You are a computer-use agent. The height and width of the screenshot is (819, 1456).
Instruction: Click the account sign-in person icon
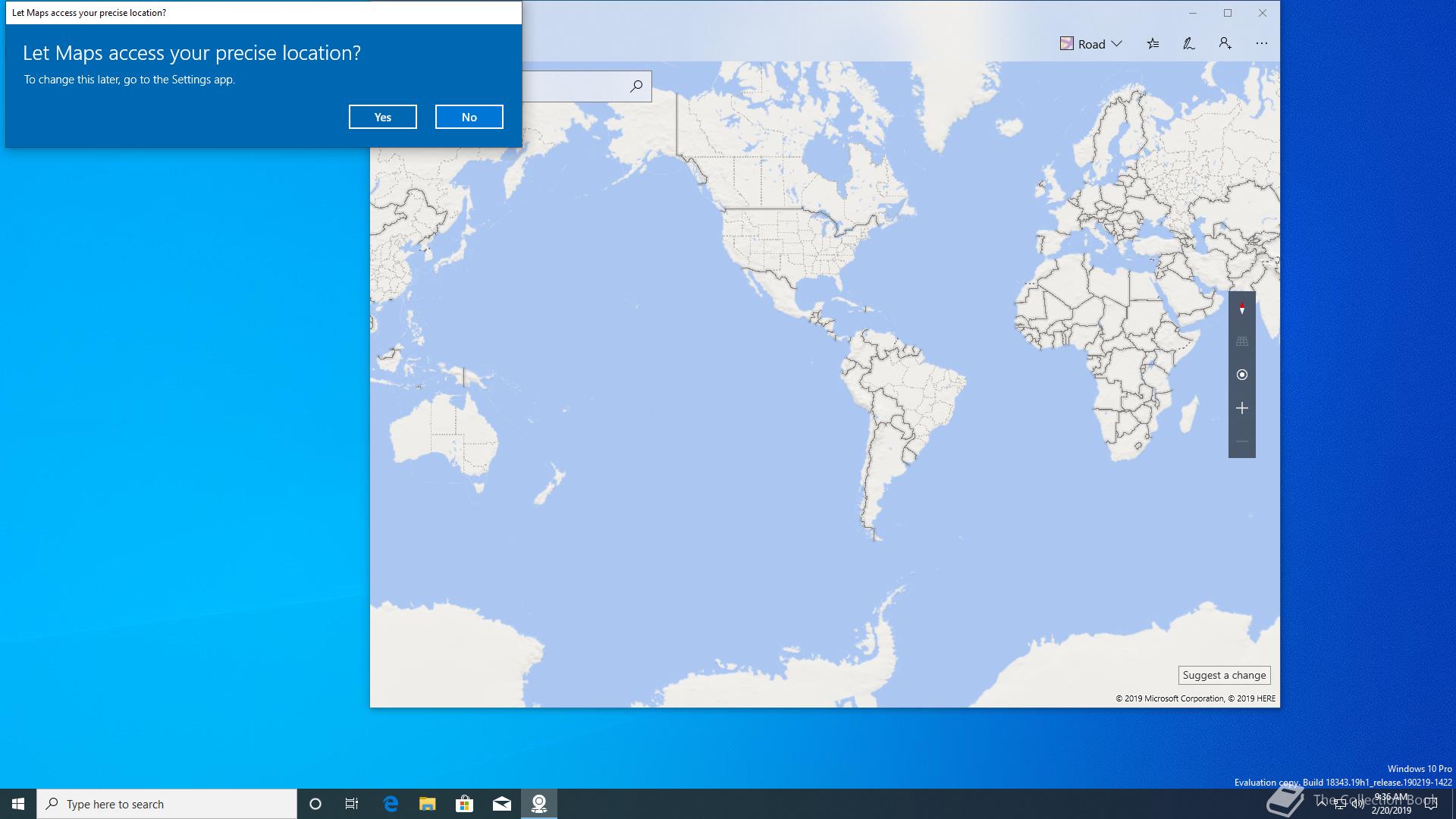point(1225,44)
